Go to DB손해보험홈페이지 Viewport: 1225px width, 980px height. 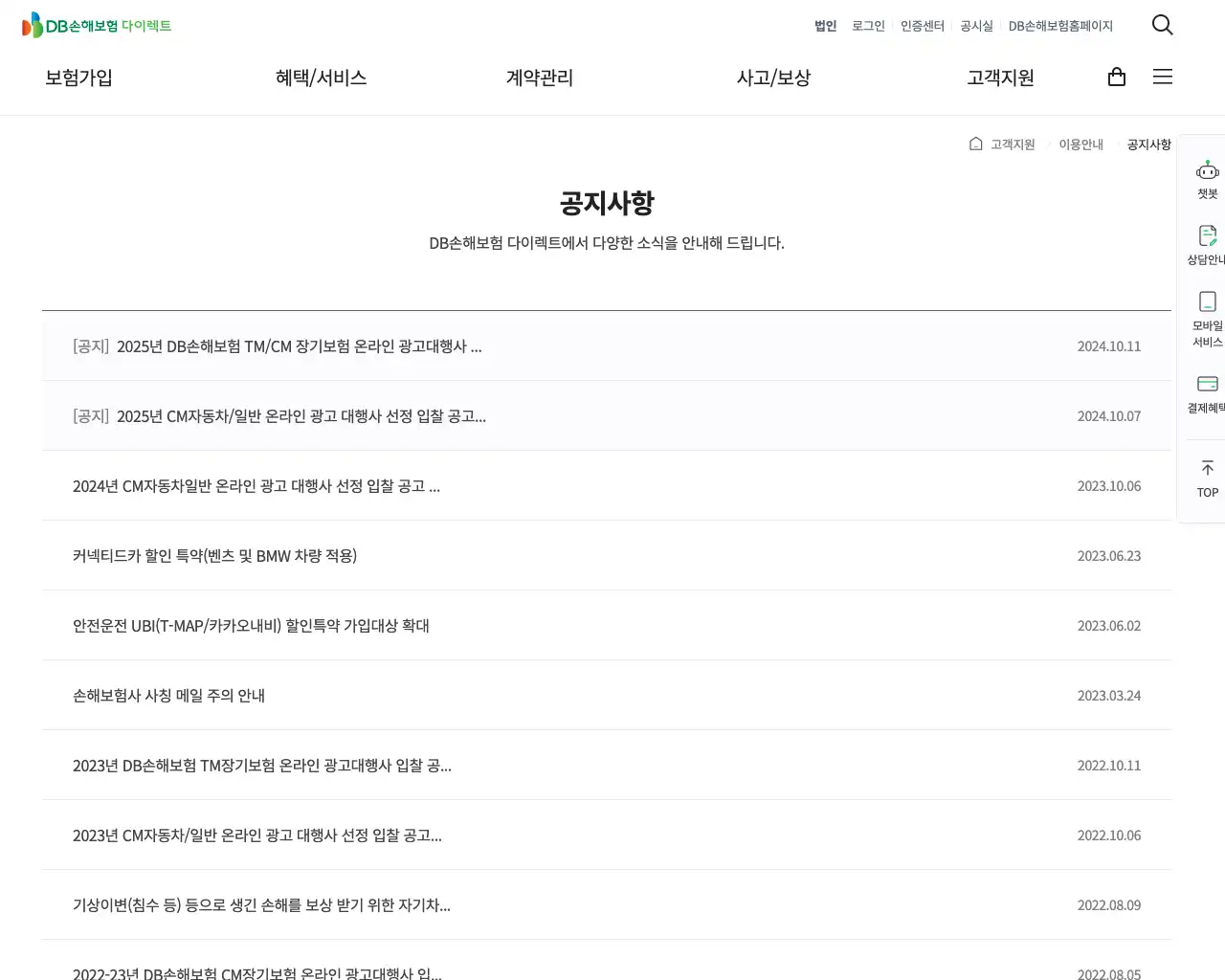pos(1060,26)
